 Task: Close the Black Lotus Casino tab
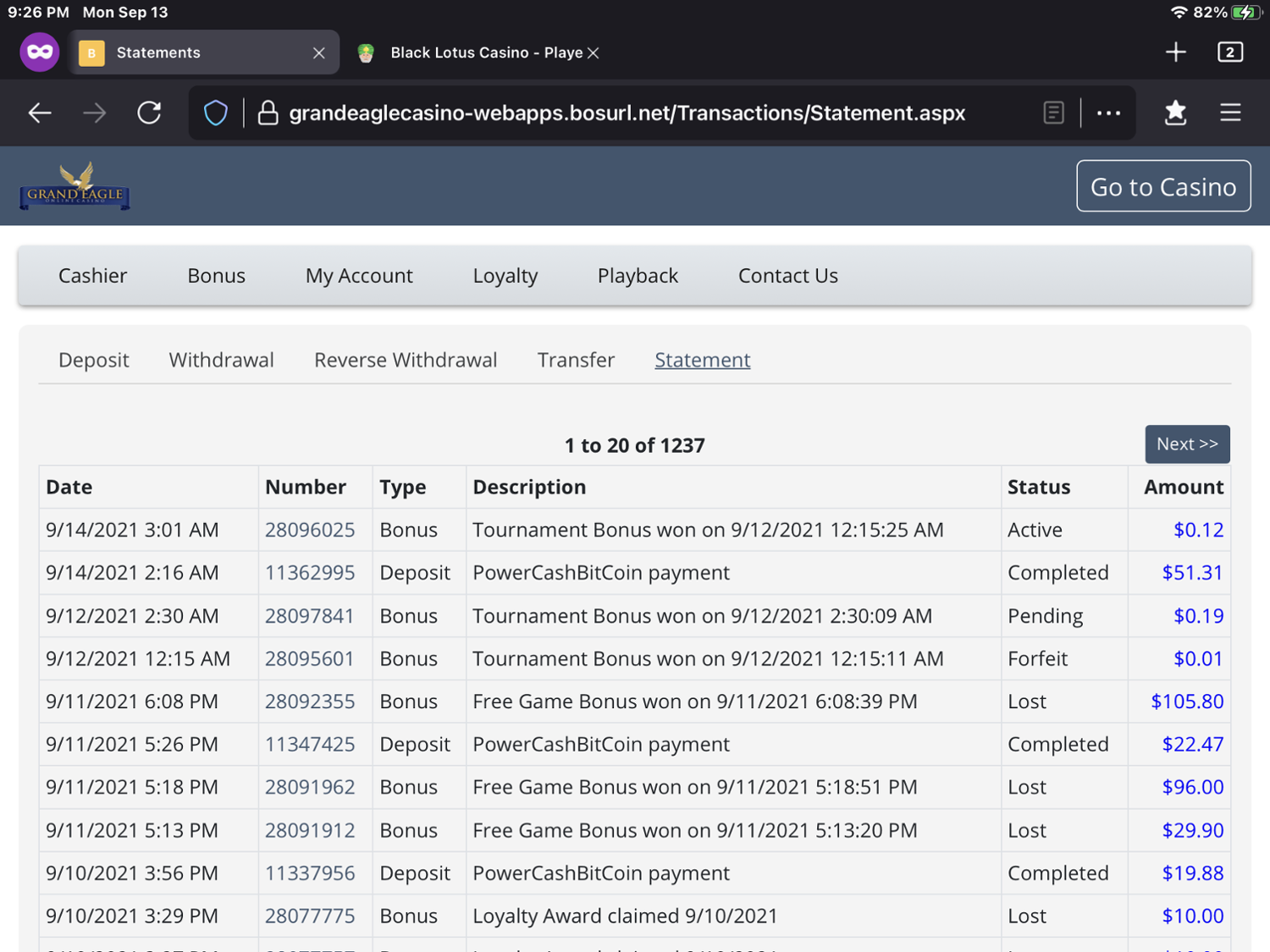(593, 52)
